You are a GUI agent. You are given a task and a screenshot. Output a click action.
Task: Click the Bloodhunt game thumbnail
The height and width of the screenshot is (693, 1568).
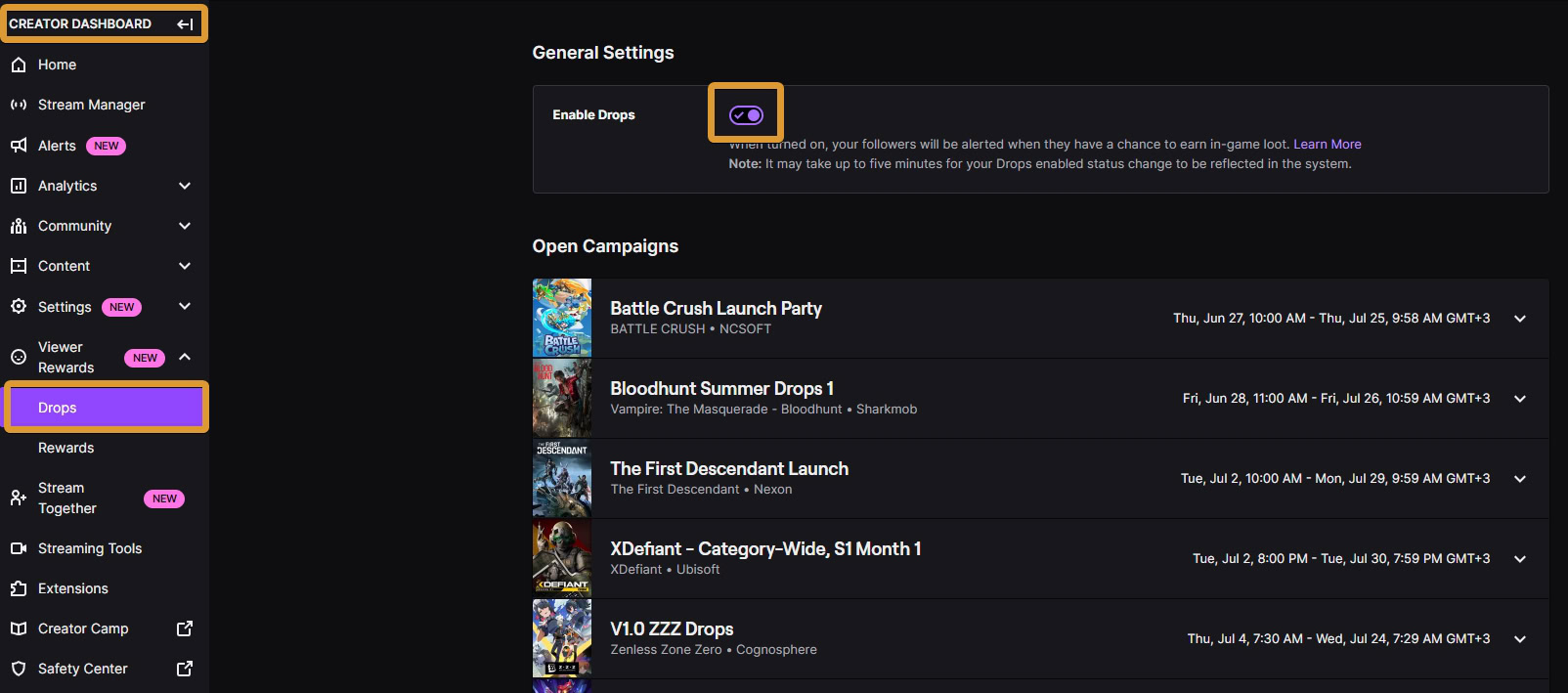pos(562,398)
